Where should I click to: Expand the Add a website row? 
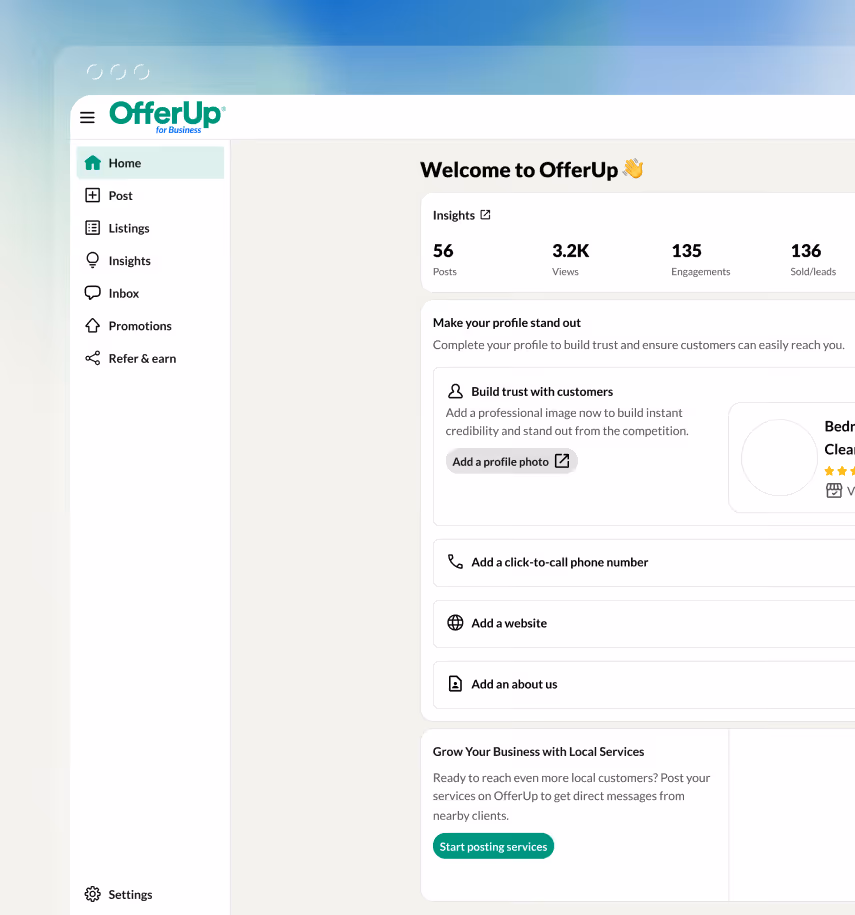click(644, 623)
